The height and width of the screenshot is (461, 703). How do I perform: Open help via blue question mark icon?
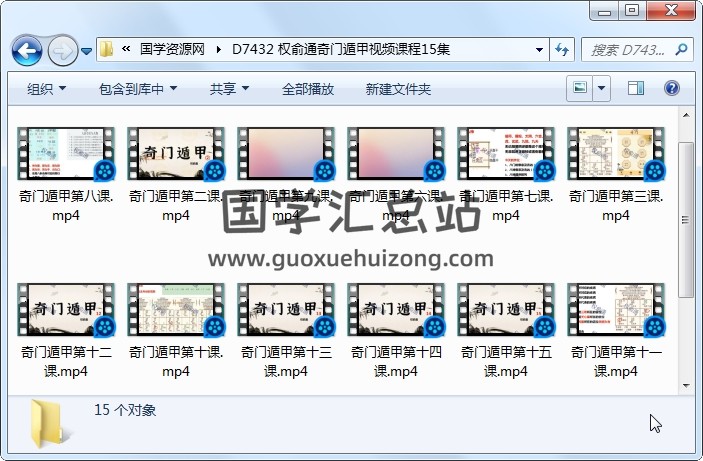672,88
